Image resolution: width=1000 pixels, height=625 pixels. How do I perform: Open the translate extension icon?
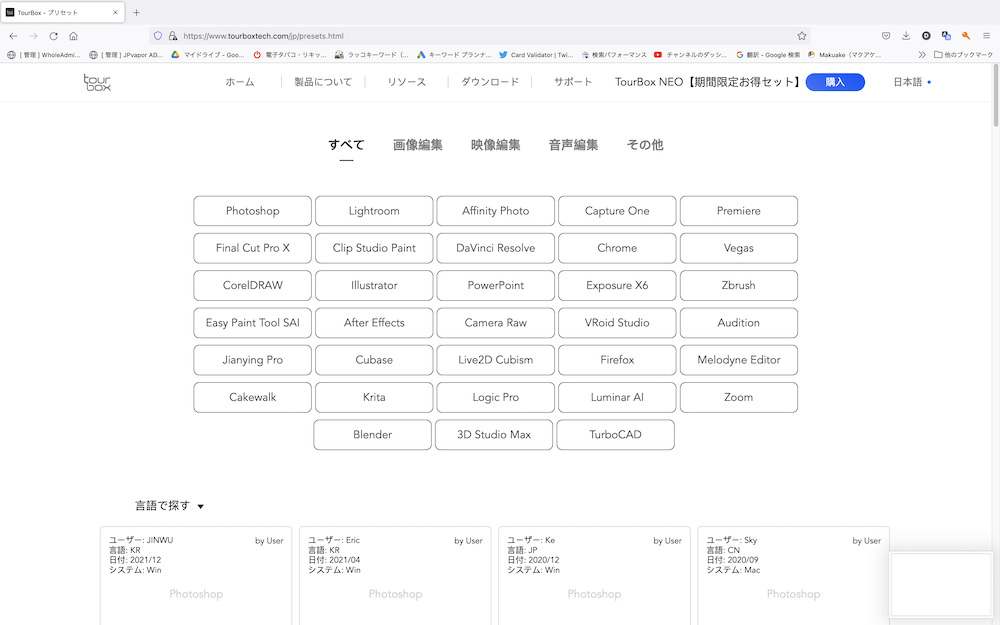(x=946, y=36)
